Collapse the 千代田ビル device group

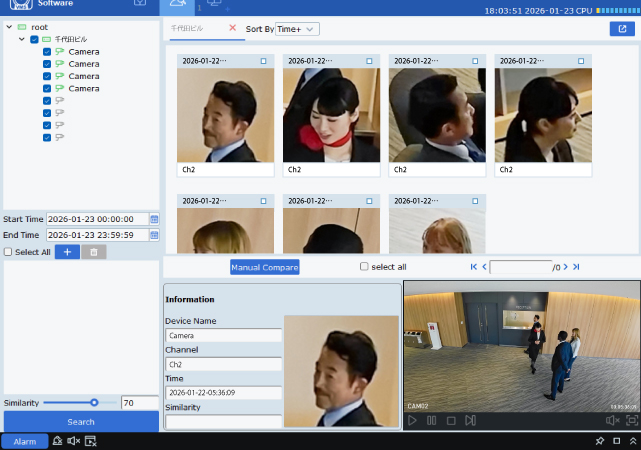pos(22,39)
